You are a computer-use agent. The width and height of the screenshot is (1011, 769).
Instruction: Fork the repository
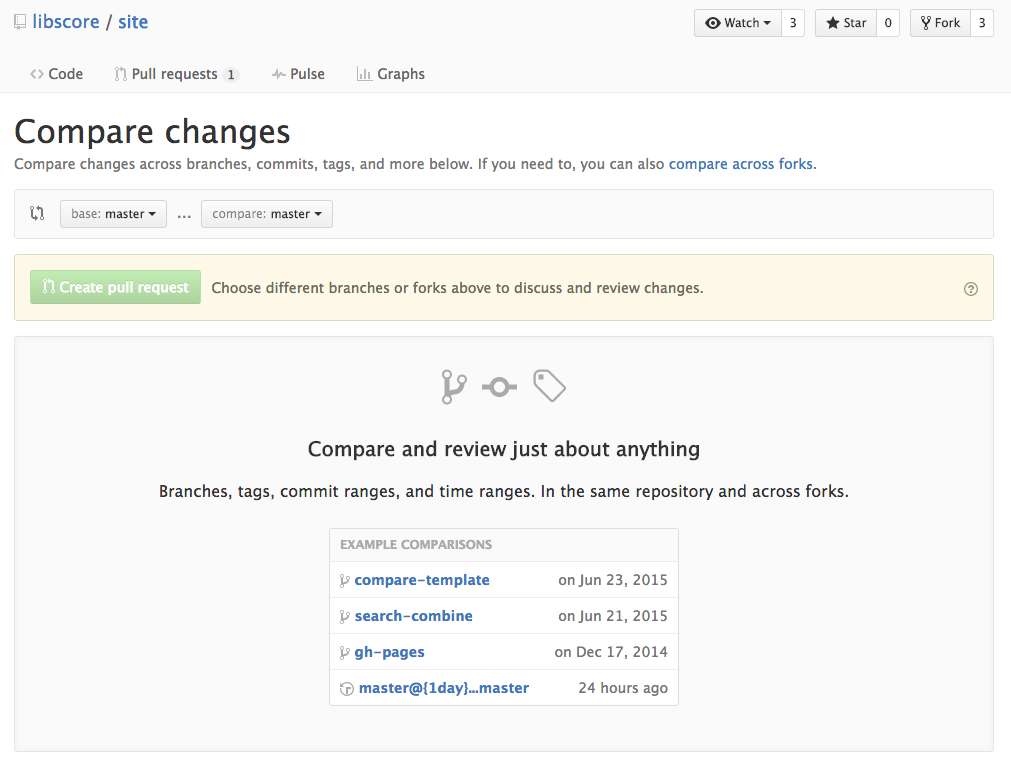click(x=941, y=23)
